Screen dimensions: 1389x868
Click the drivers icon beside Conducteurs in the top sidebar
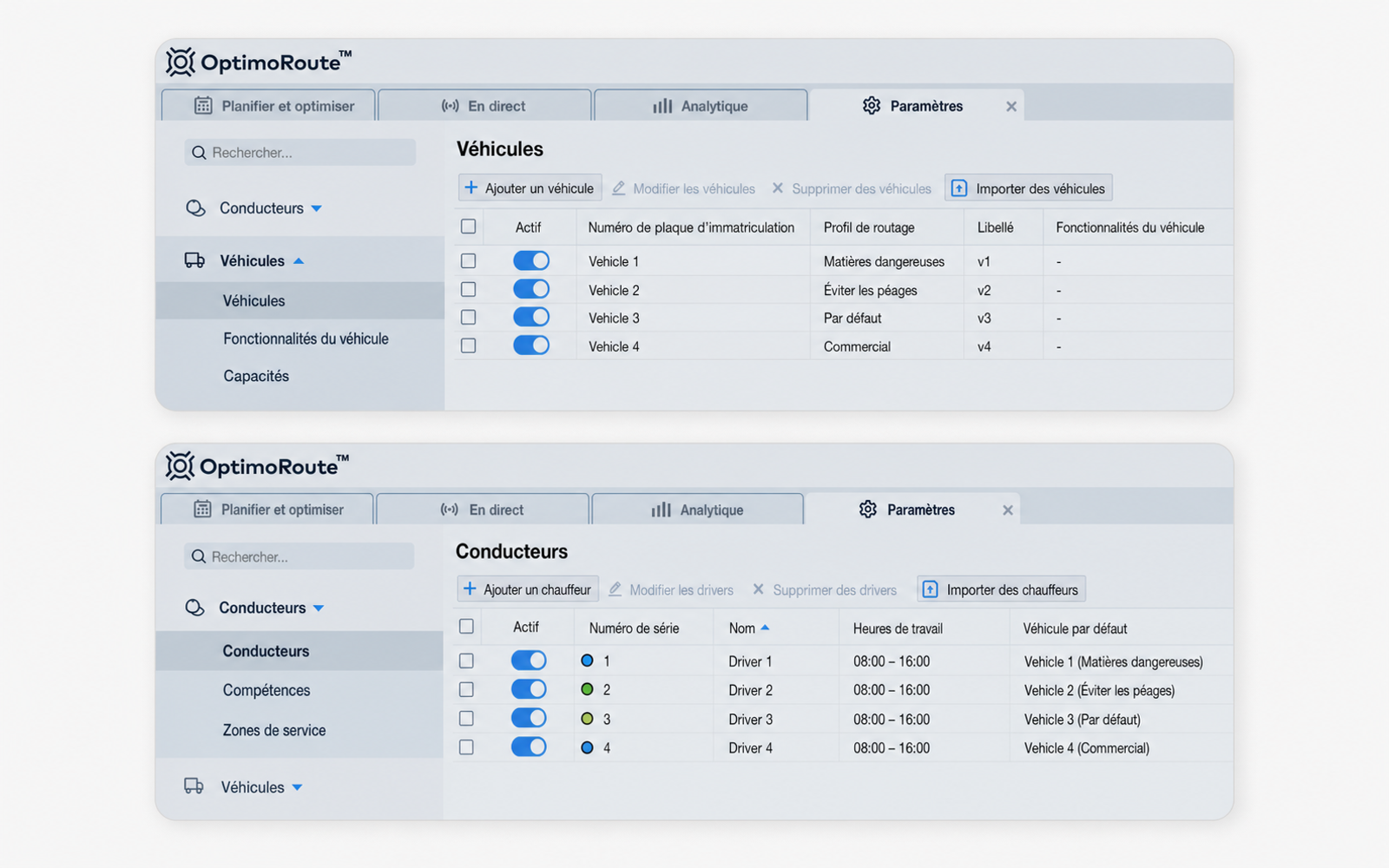195,208
